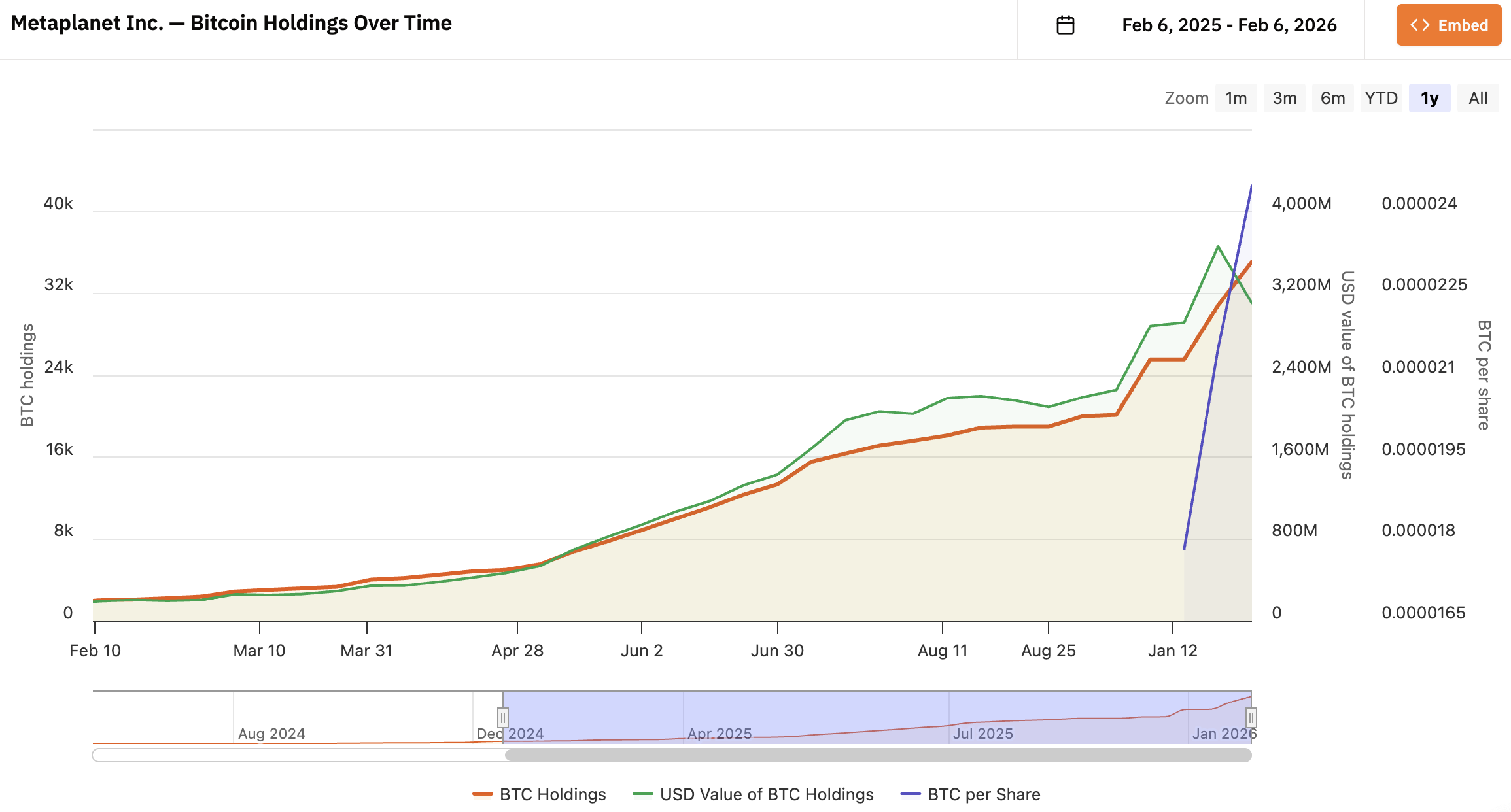Toggle visibility of BTC Holdings series

coord(551,794)
